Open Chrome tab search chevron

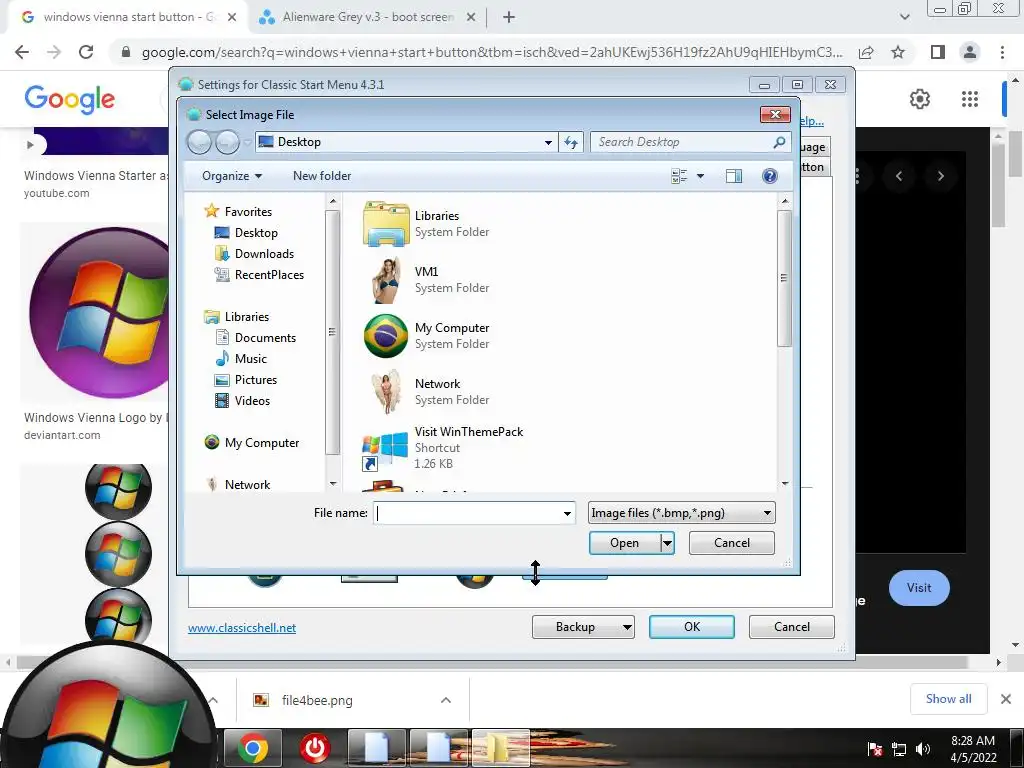point(904,17)
